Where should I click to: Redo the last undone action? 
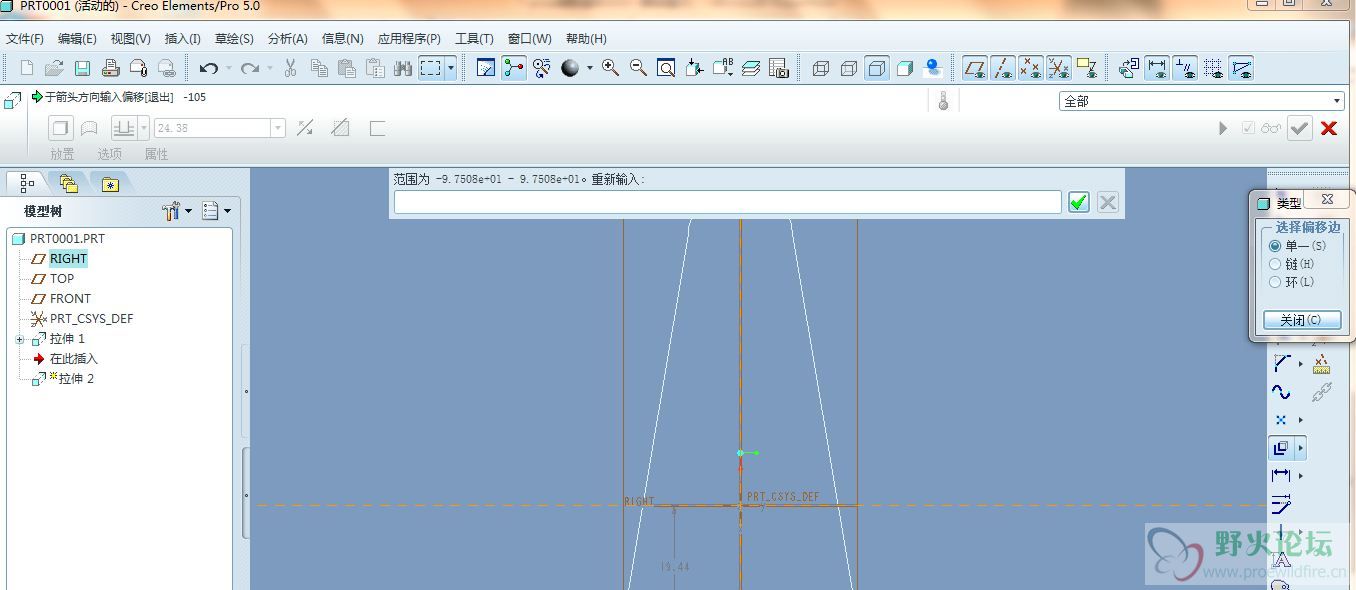pyautogui.click(x=250, y=68)
